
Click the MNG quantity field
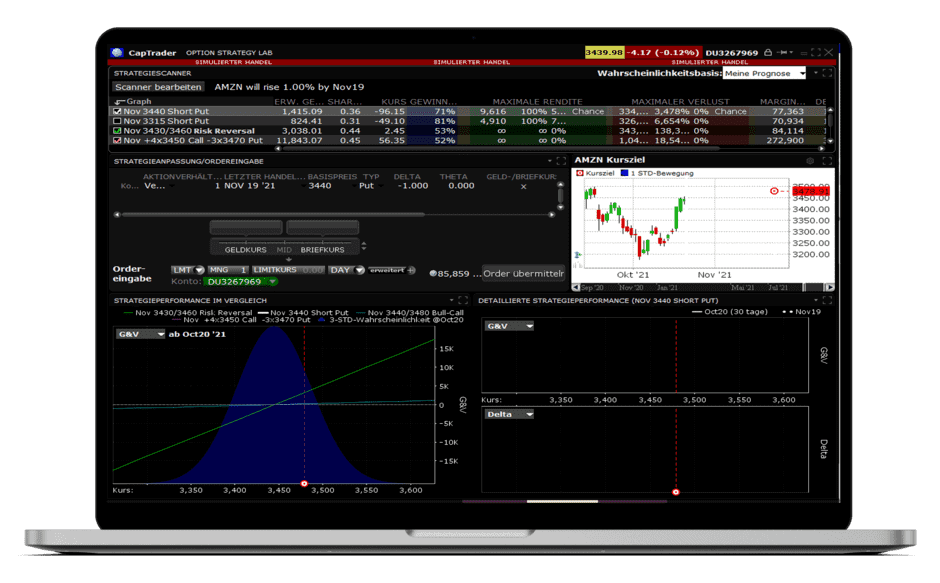coord(227,270)
